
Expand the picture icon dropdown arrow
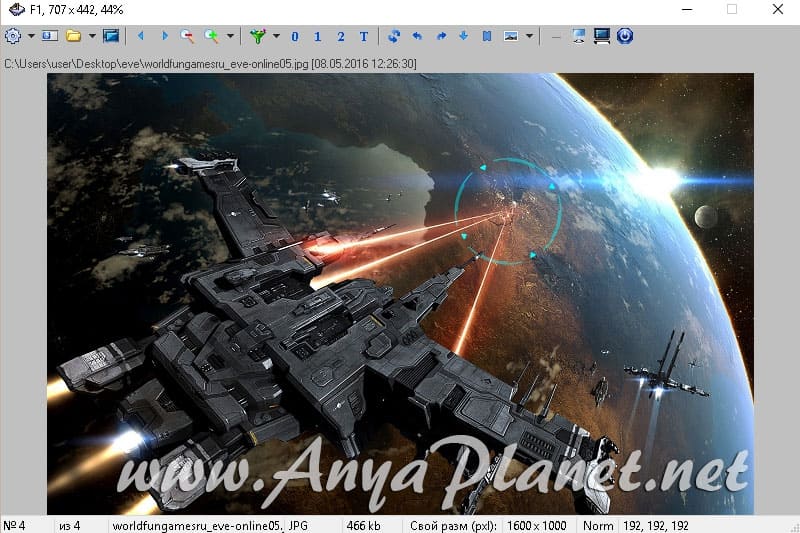[529, 36]
